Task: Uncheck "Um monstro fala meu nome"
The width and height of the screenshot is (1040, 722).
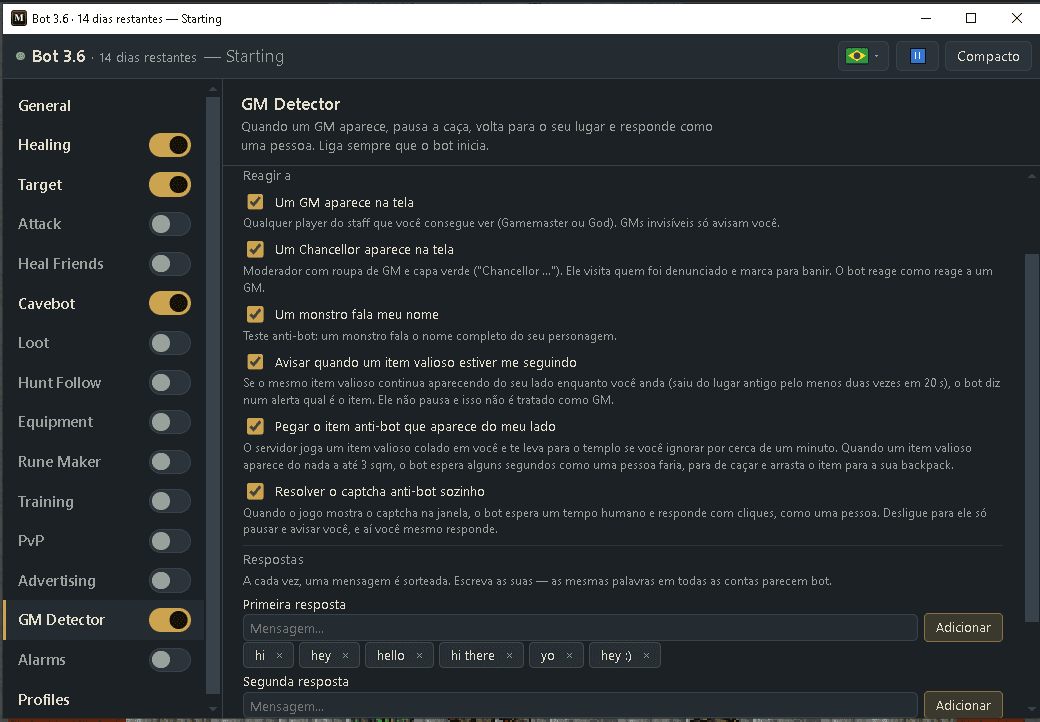Action: [255, 314]
